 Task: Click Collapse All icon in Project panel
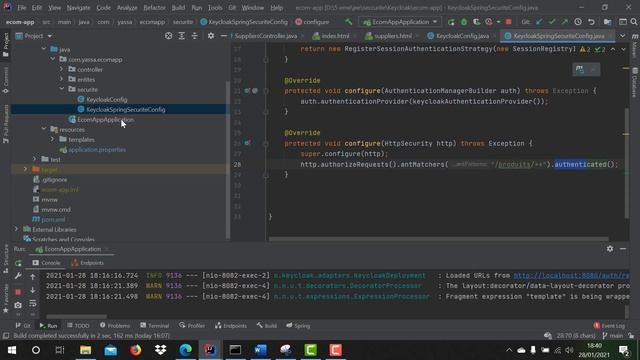pyautogui.click(x=195, y=36)
